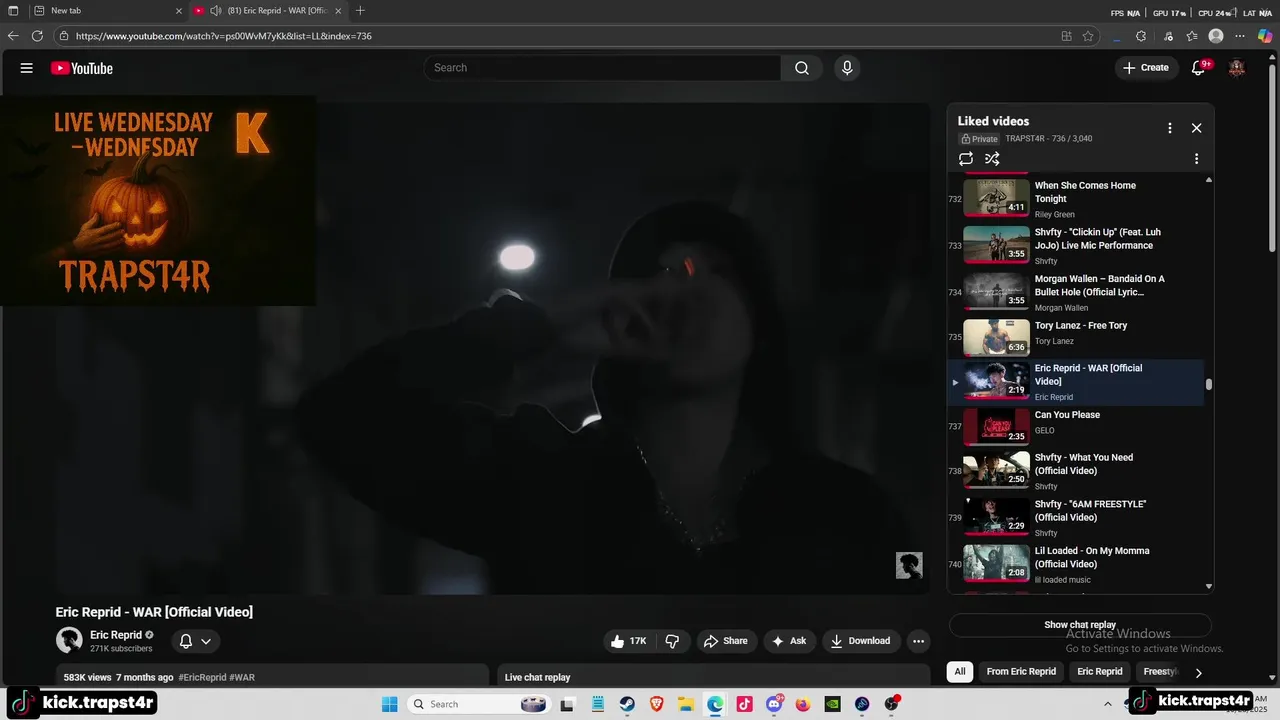This screenshot has width=1280, height=720.
Task: Open the browser favorites list
Action: [1192, 36]
